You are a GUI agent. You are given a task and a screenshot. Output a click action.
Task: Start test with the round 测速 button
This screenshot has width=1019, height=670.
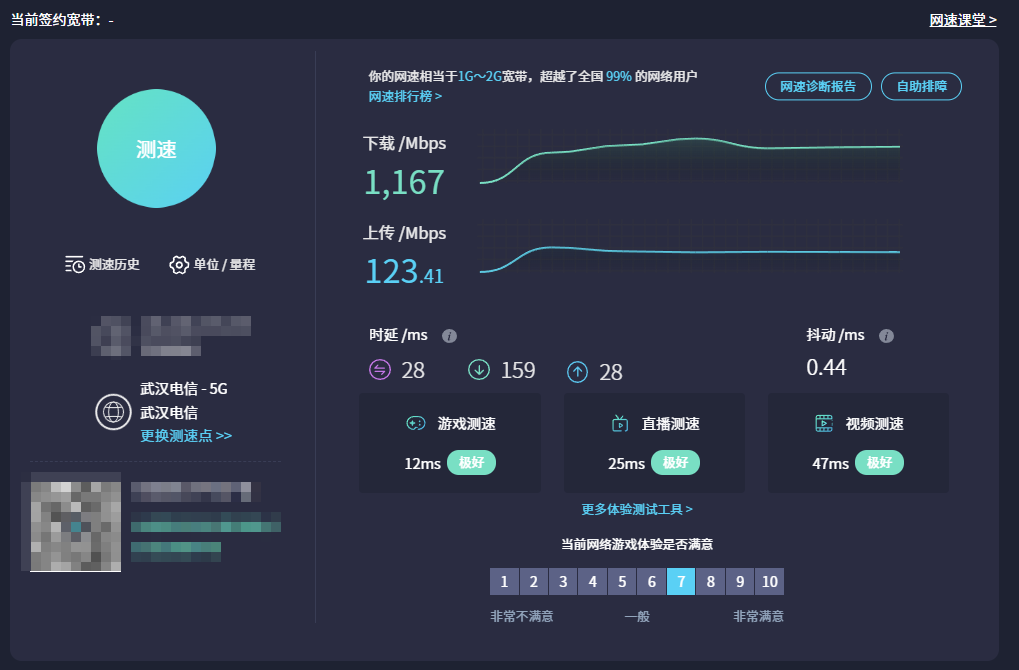pyautogui.click(x=156, y=149)
